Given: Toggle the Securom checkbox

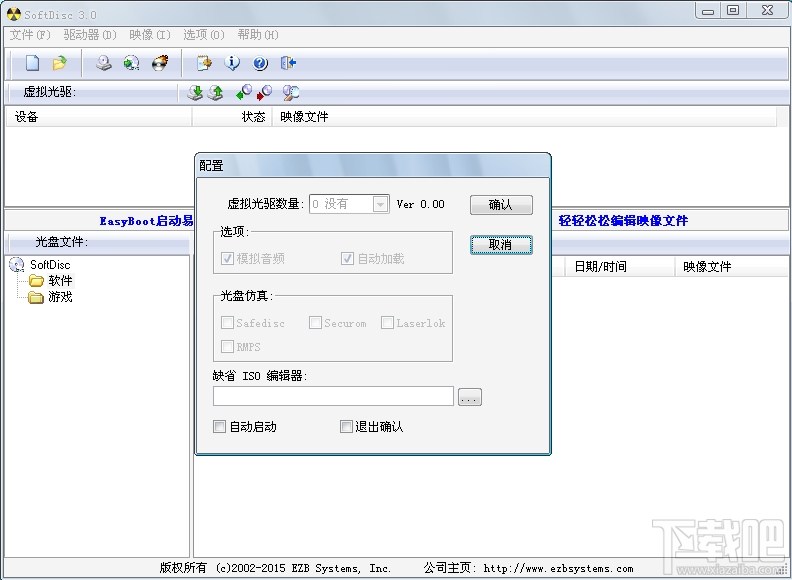Looking at the screenshot, I should click(315, 322).
